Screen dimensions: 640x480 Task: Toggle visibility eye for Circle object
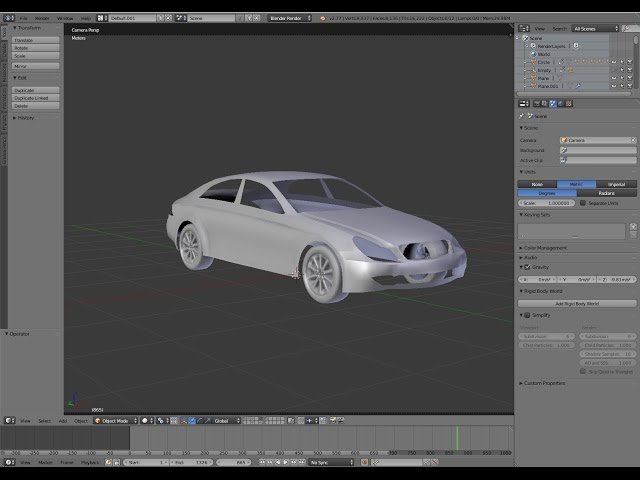click(614, 62)
